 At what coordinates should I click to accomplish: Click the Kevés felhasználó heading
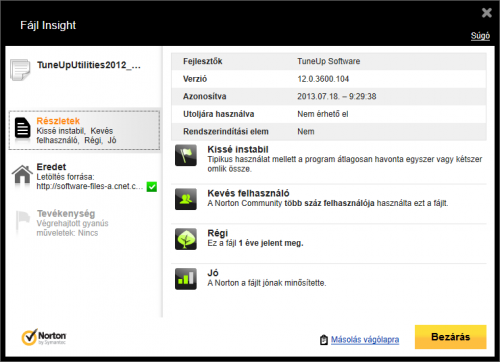[248, 193]
